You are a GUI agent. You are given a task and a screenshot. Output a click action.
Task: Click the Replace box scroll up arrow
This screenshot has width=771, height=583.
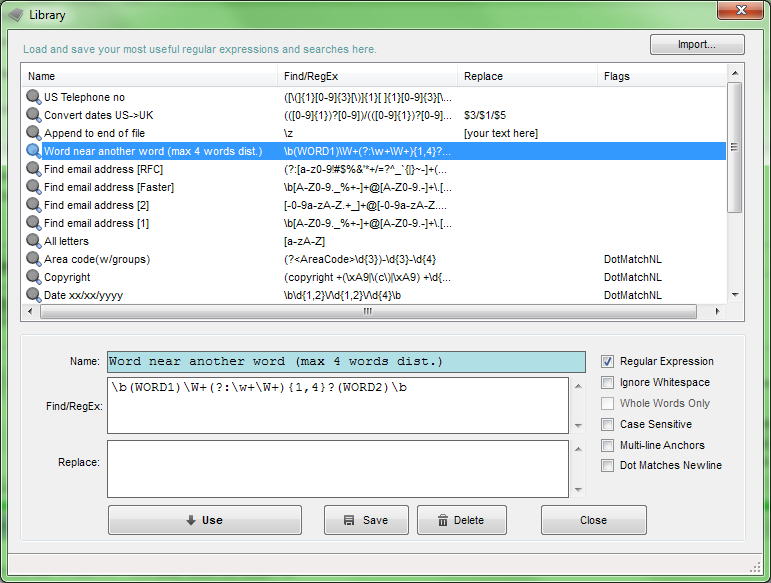(578, 449)
